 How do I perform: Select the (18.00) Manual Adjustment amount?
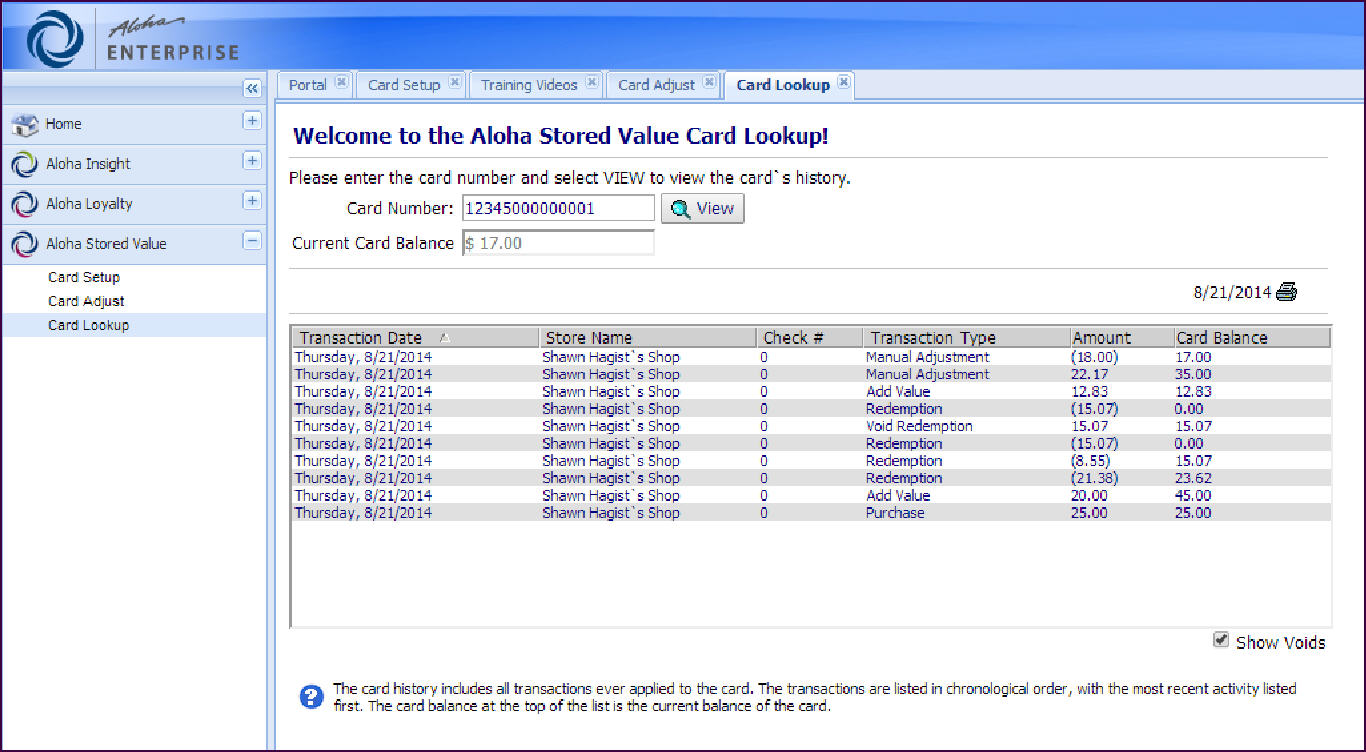[x=1094, y=357]
